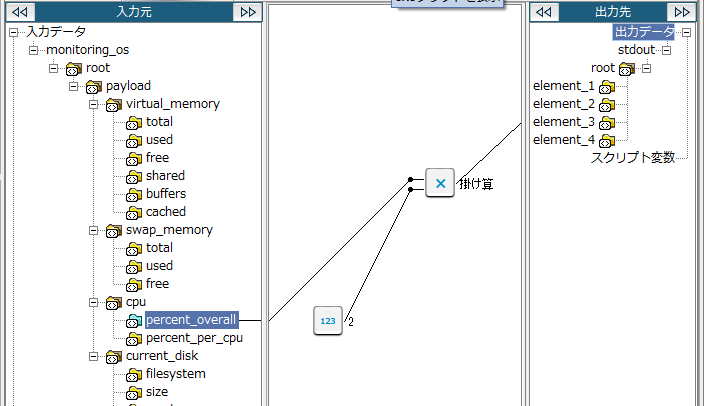This screenshot has width=704, height=406.
Task: Select the 出力データ root item
Action: pyautogui.click(x=644, y=32)
